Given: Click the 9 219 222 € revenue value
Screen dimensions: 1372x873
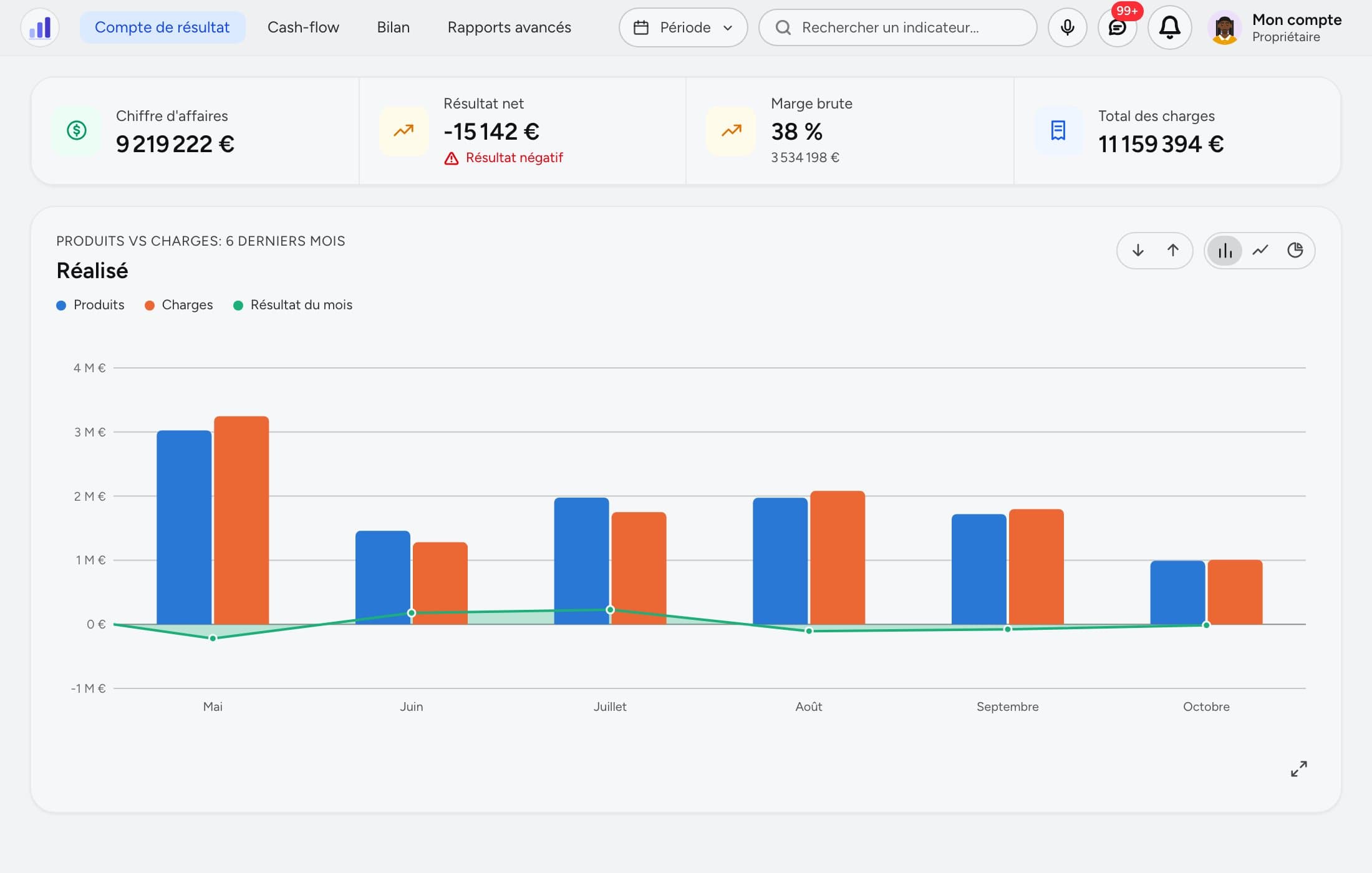Looking at the screenshot, I should pos(175,144).
